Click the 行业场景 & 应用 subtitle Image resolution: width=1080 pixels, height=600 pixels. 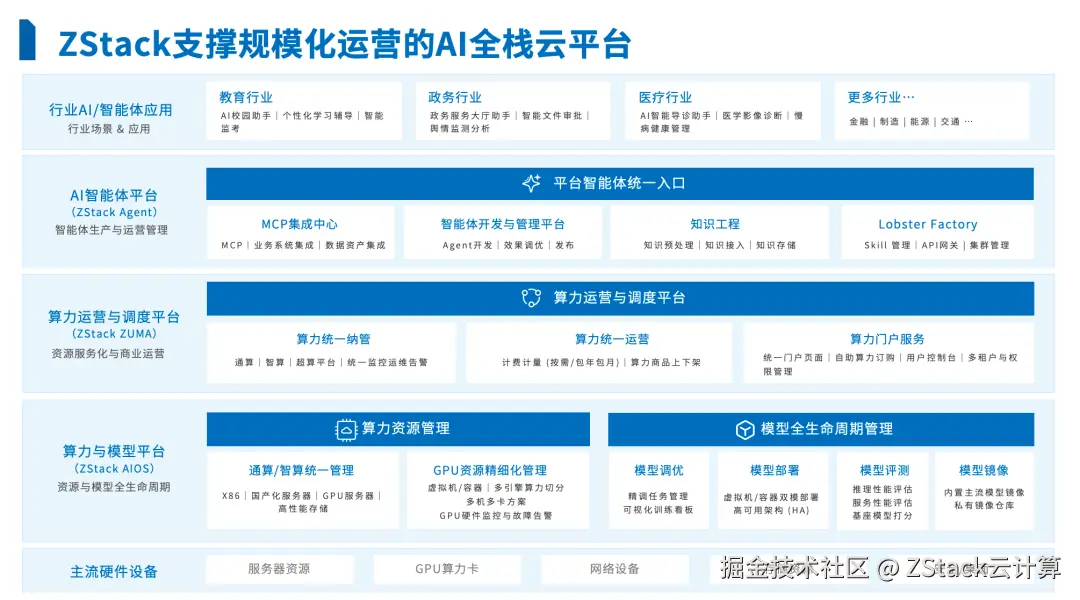[x=109, y=129]
